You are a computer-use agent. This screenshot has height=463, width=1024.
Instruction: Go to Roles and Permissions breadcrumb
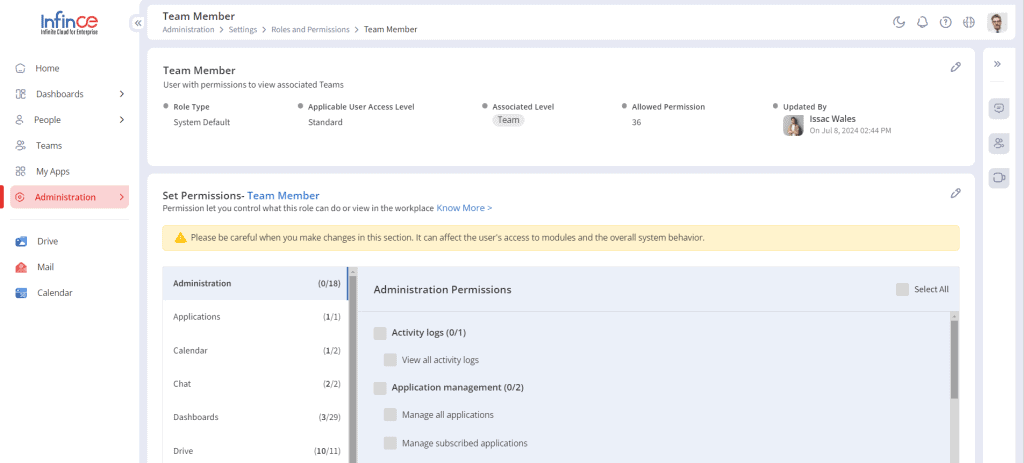(311, 29)
